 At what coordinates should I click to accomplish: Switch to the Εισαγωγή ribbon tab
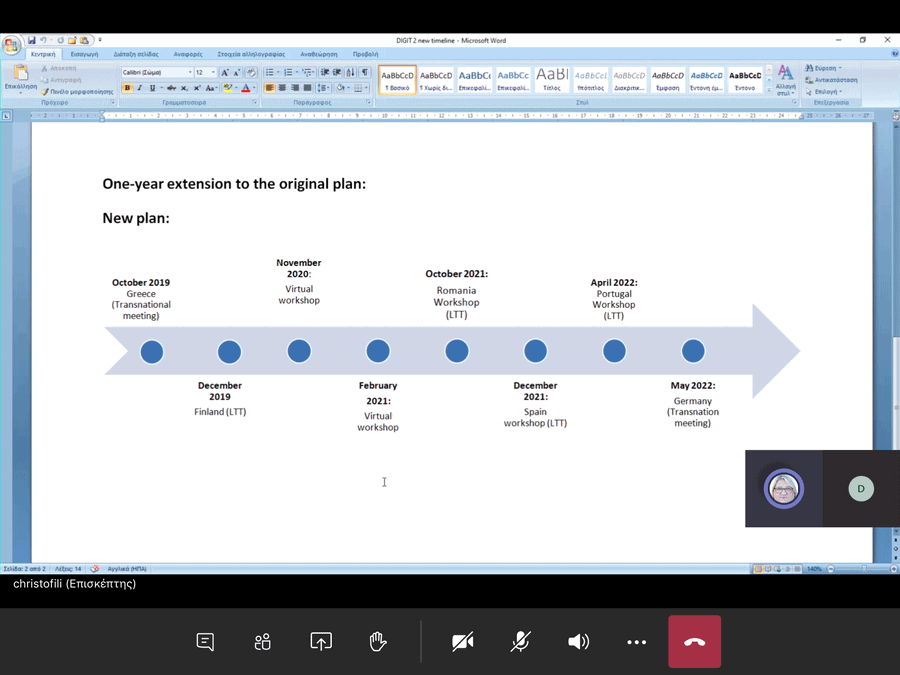coord(84,54)
